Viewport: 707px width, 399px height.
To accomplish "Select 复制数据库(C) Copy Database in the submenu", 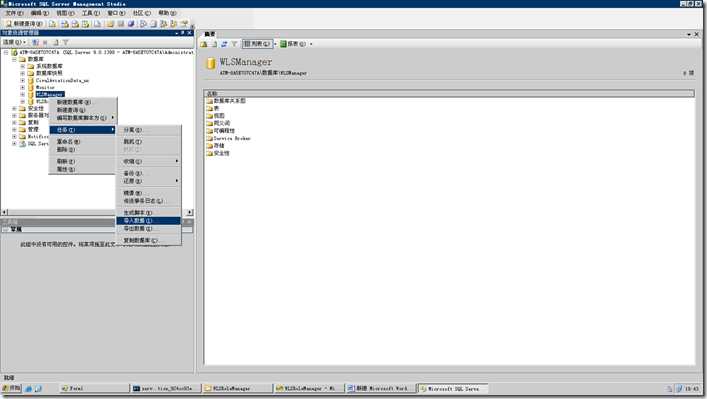I will click(x=149, y=241).
